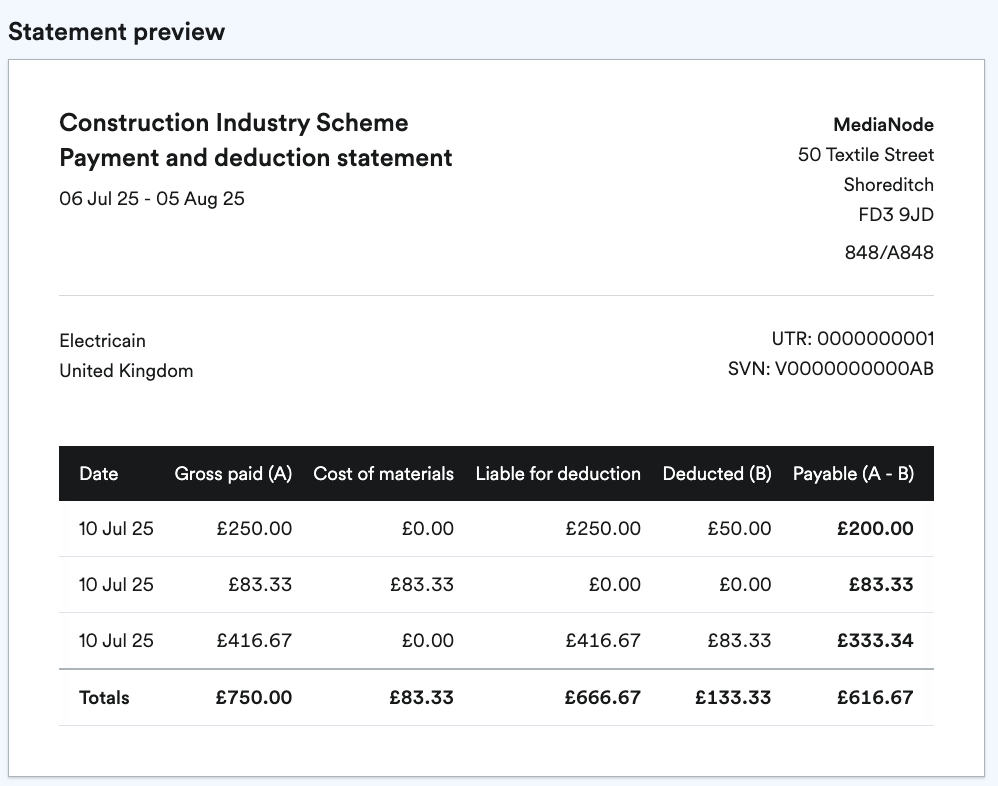Click the Liable for deduction column header
Viewport: 998px width, 786px height.
coord(558,474)
